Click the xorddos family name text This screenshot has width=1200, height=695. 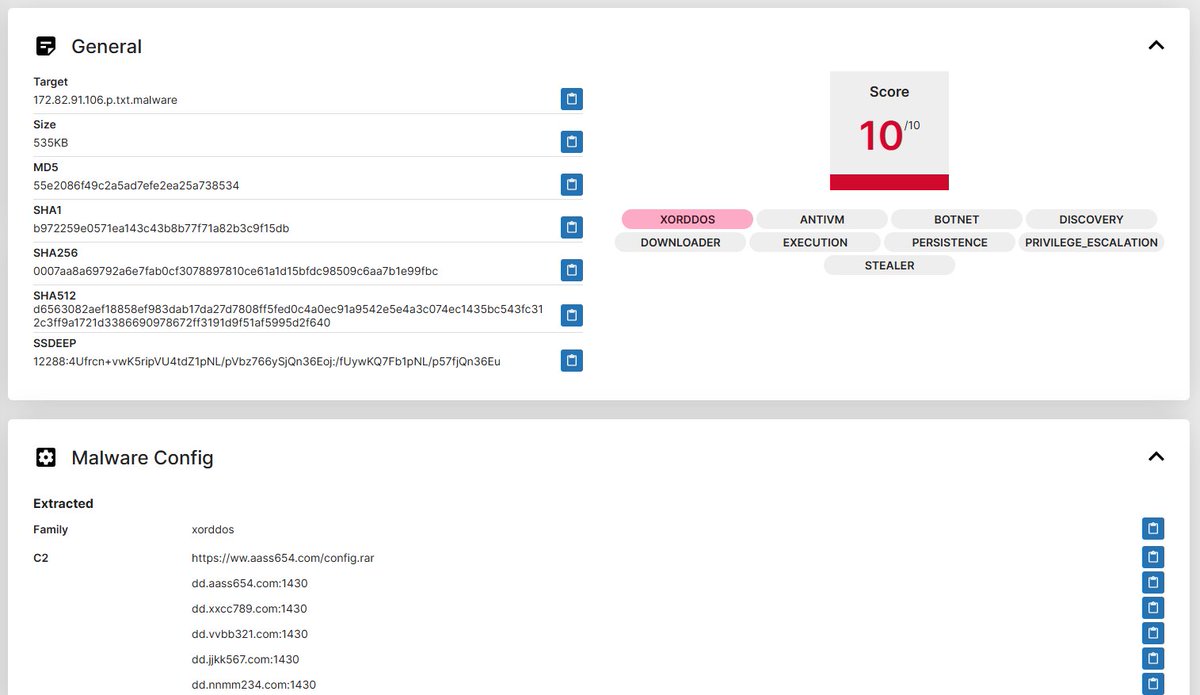[x=213, y=529]
